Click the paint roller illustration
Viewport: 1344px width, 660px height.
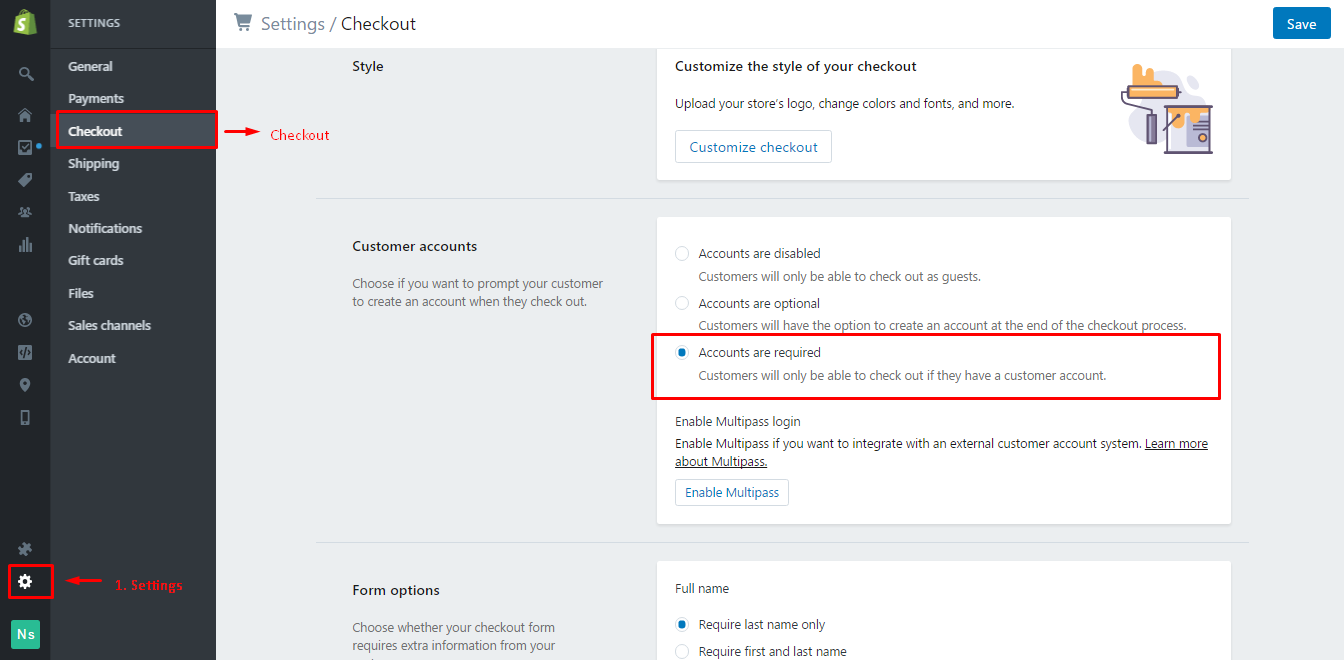tap(1166, 109)
